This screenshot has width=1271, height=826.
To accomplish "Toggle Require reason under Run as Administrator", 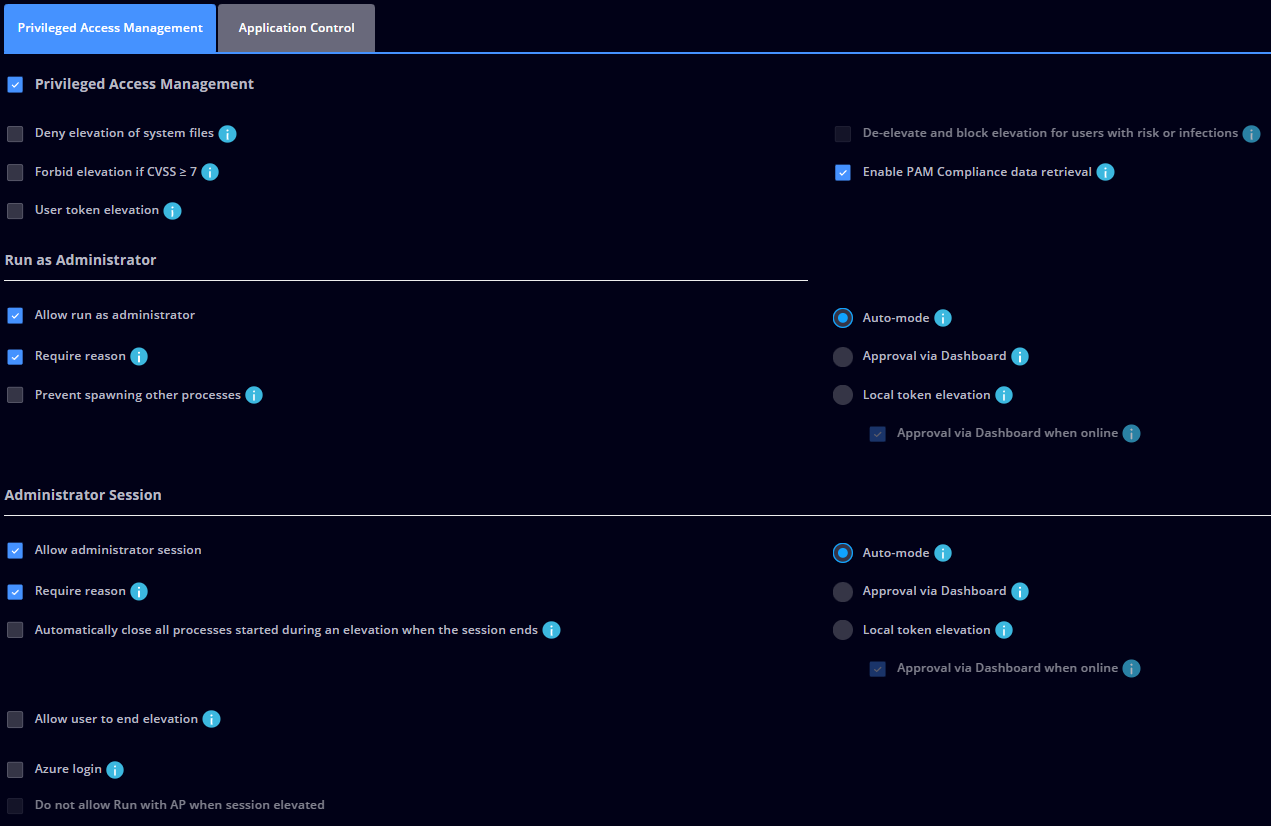I will coord(15,357).
